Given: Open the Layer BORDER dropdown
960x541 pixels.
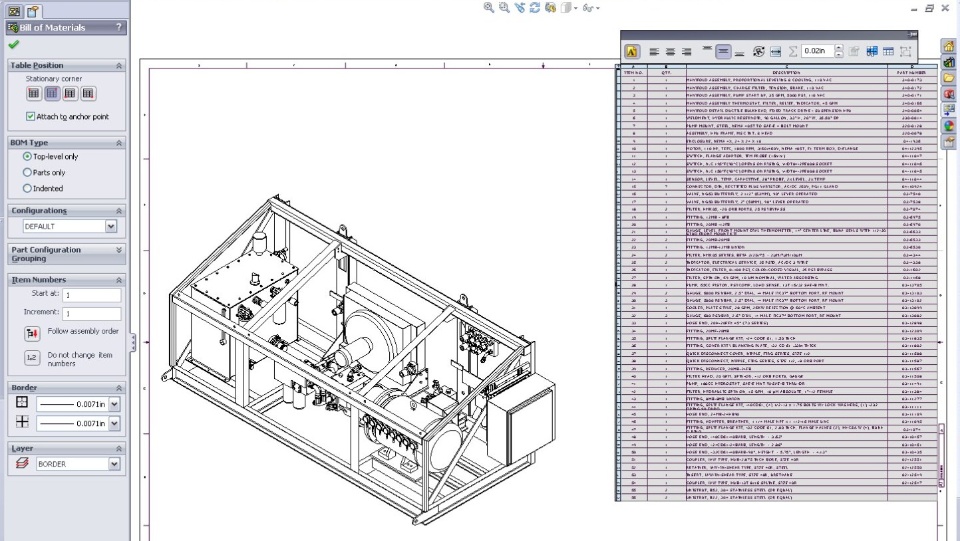Looking at the screenshot, I should [113, 464].
